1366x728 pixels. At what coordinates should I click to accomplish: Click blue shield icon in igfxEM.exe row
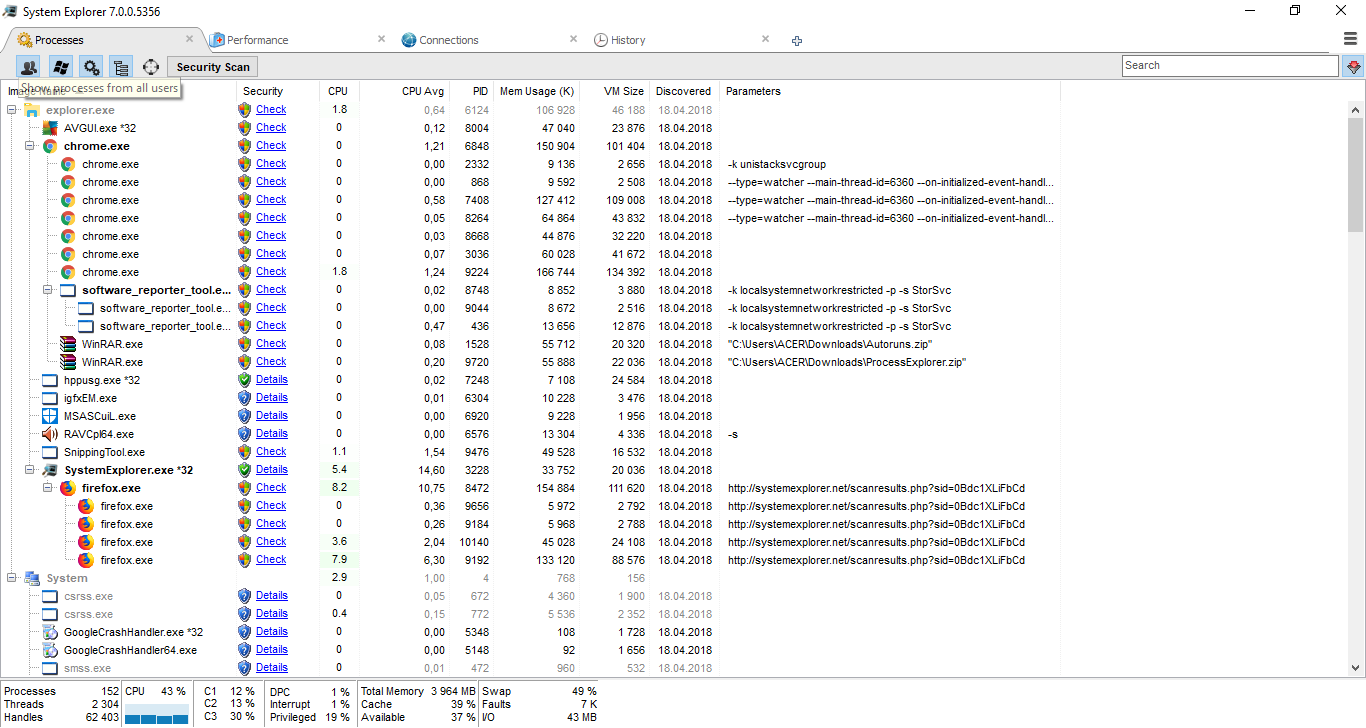pyautogui.click(x=245, y=398)
